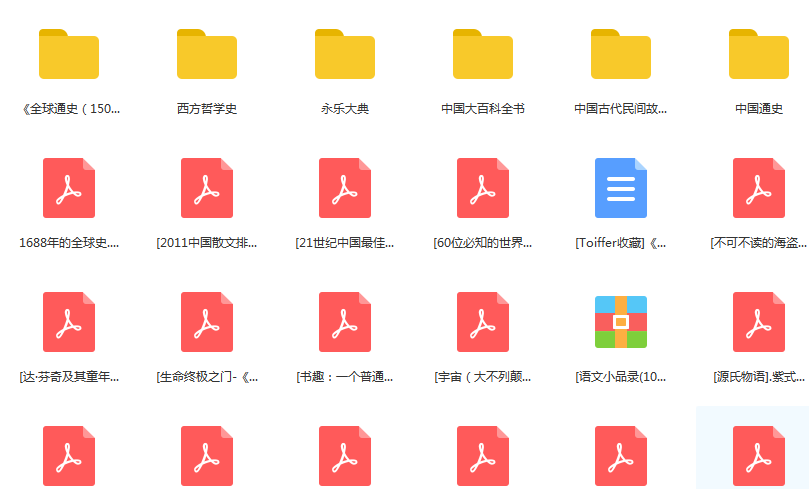Select the [不可不读的海盗... PDF icon

(x=759, y=188)
